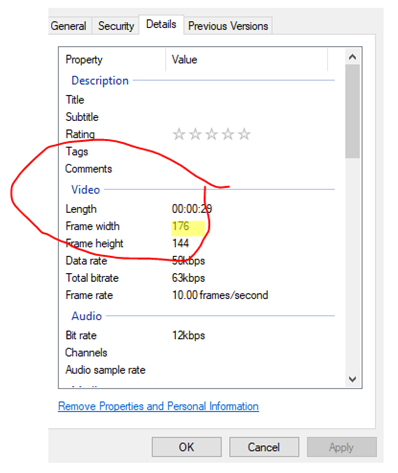Click the scroll up arrow
Screen dimensions: 398x473
click(352, 57)
